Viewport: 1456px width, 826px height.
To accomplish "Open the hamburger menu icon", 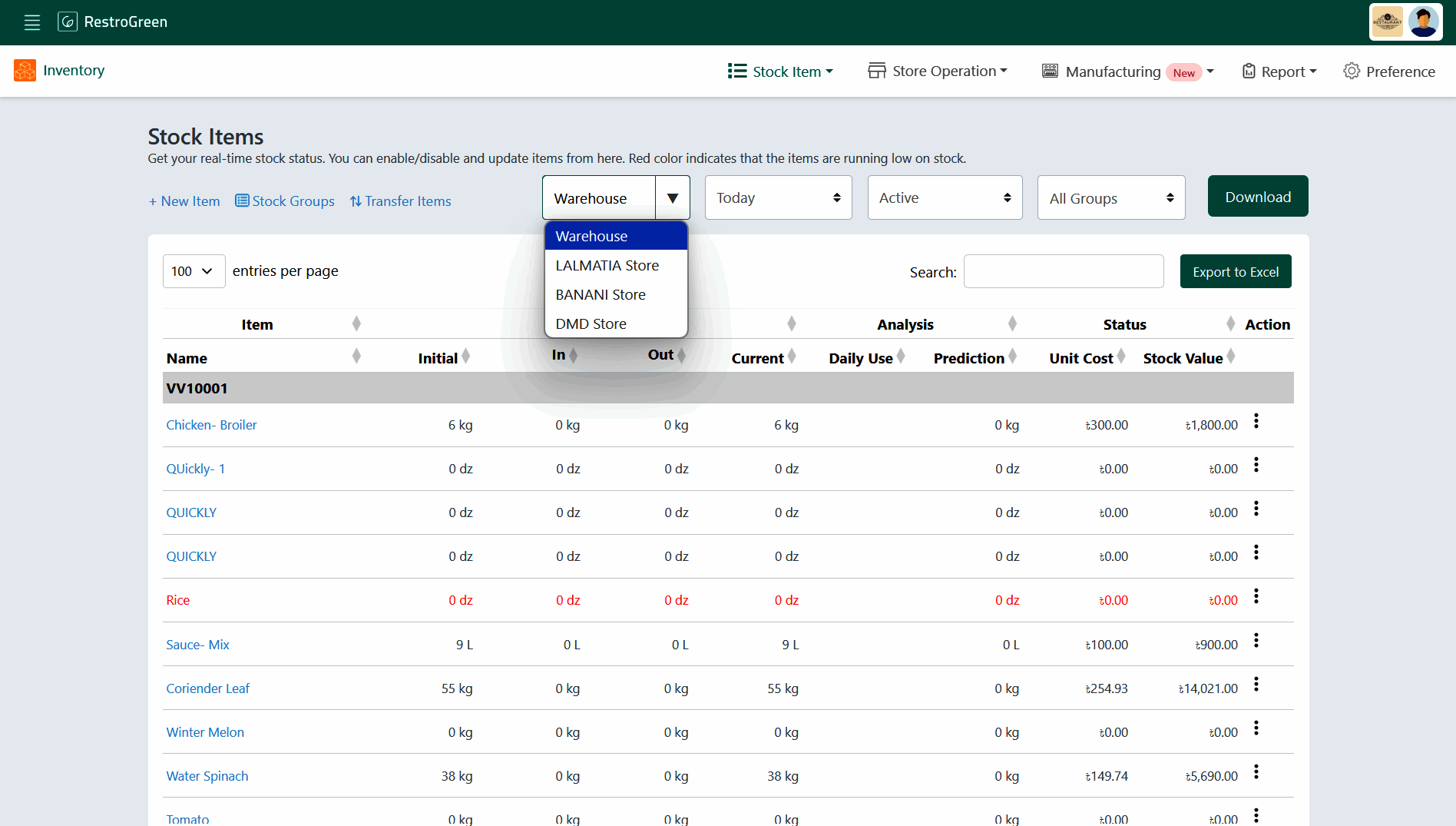I will click(31, 22).
